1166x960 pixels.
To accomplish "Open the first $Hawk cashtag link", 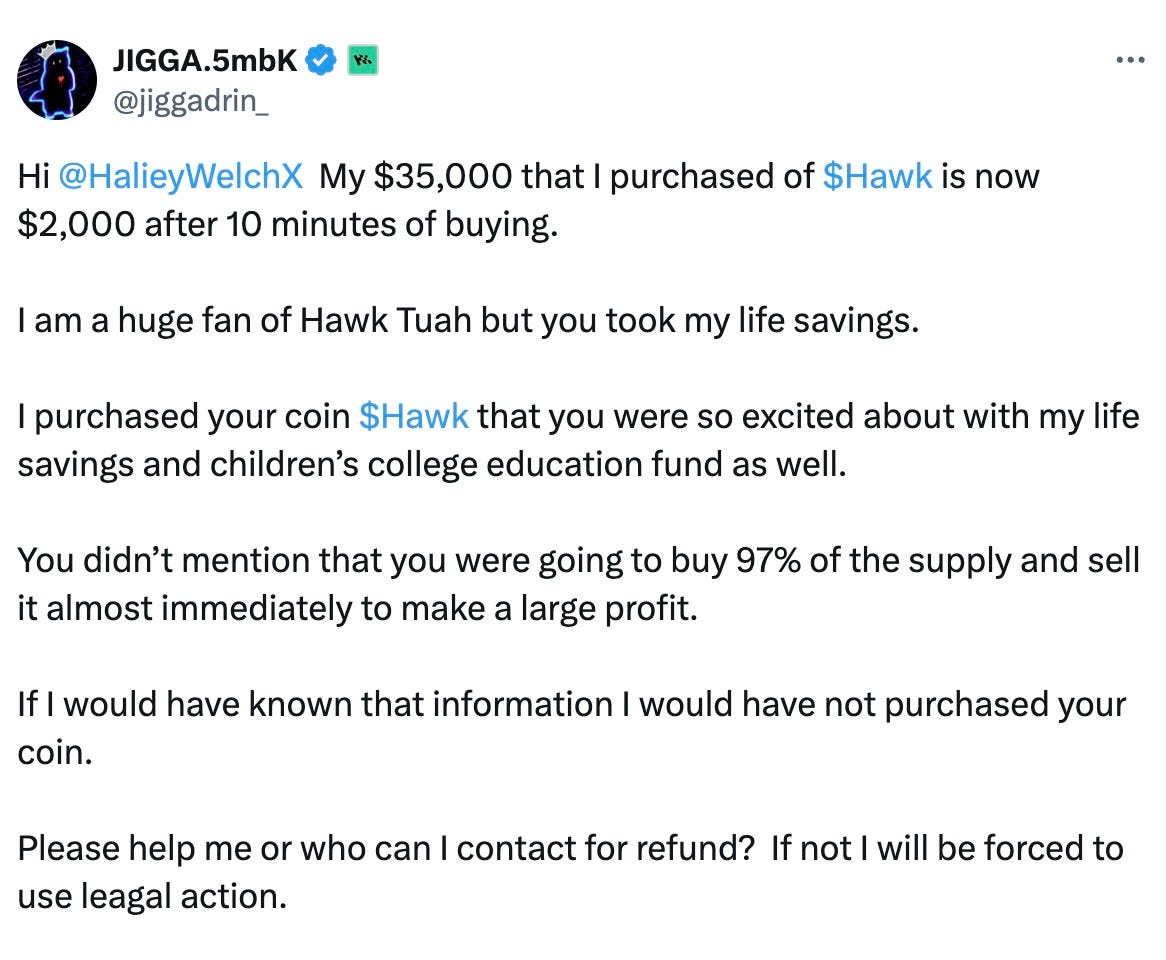I will [x=877, y=176].
